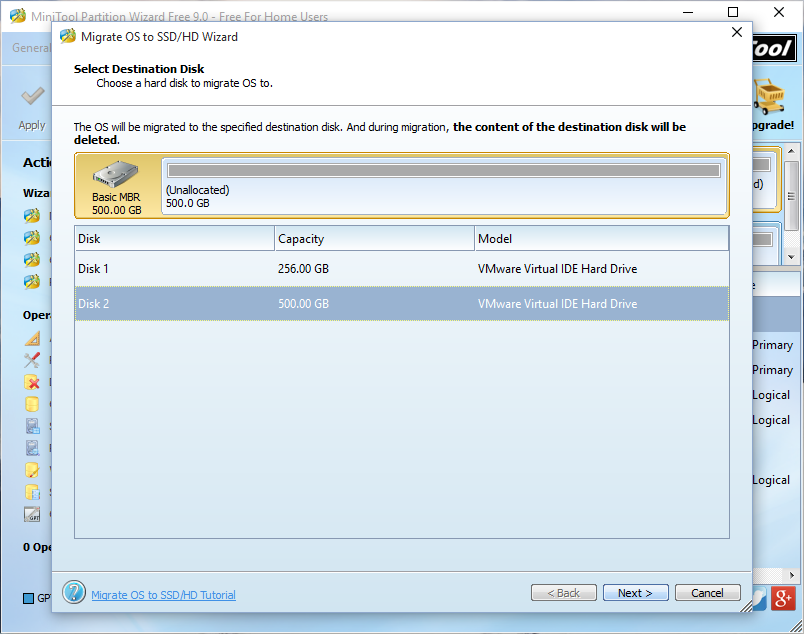The width and height of the screenshot is (804, 634).
Task: Click the Unallocated 500.0 GB partition bar
Action: (x=444, y=171)
